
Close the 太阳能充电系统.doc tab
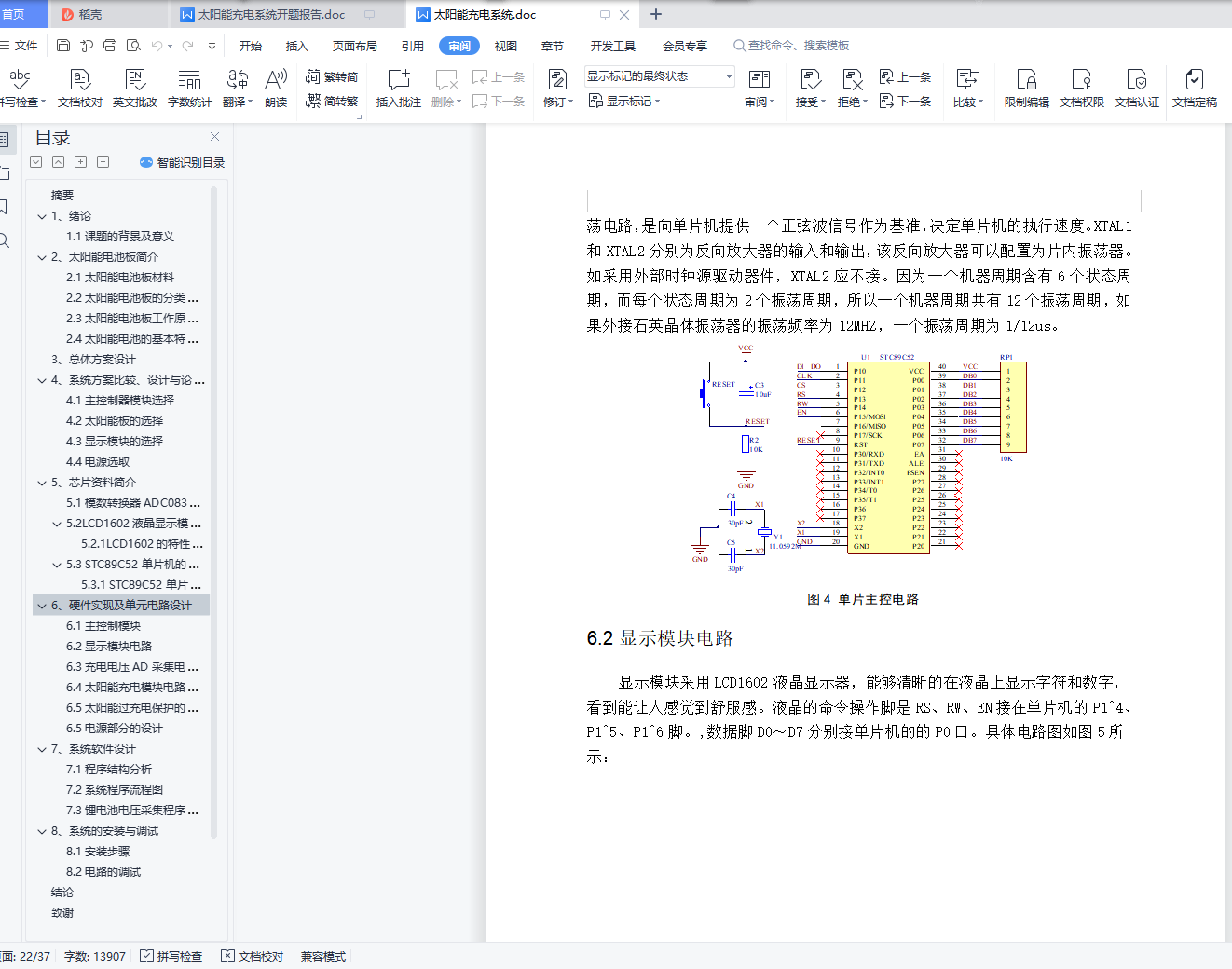624,15
